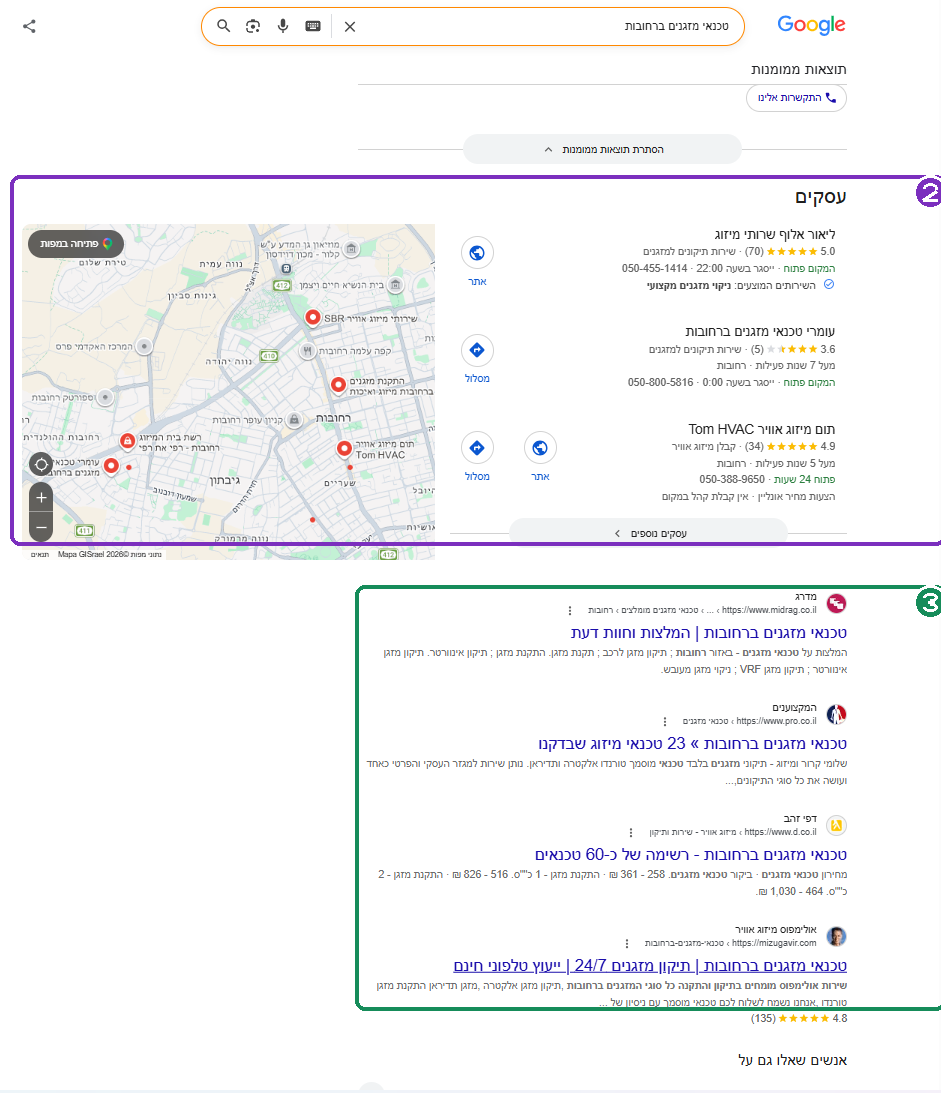This screenshot has width=941, height=1093.
Task: Click the תנאים terms link under map
Action: coord(40,555)
